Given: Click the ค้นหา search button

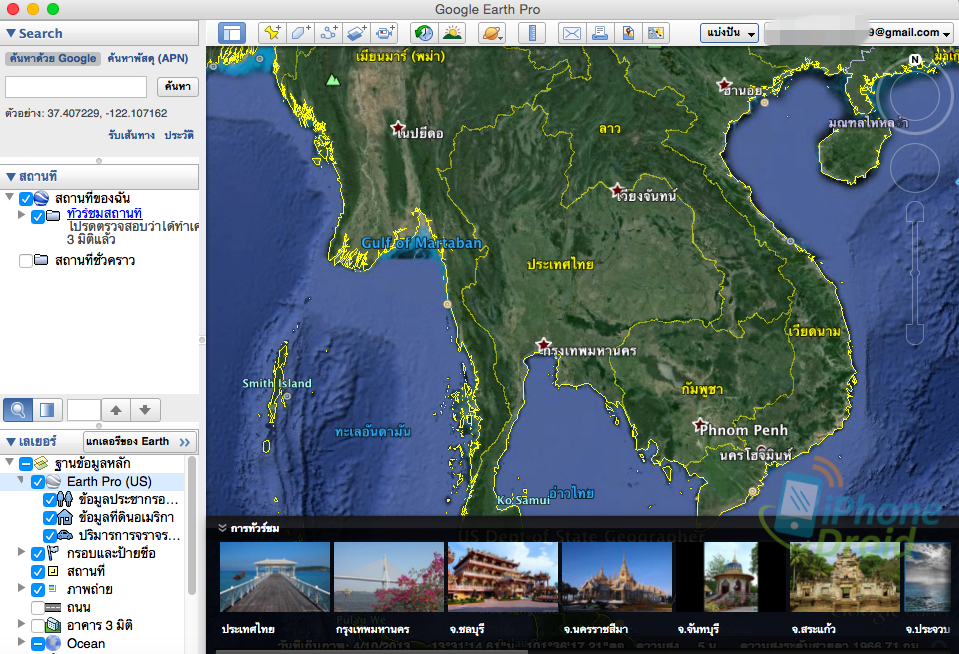Looking at the screenshot, I should [177, 86].
